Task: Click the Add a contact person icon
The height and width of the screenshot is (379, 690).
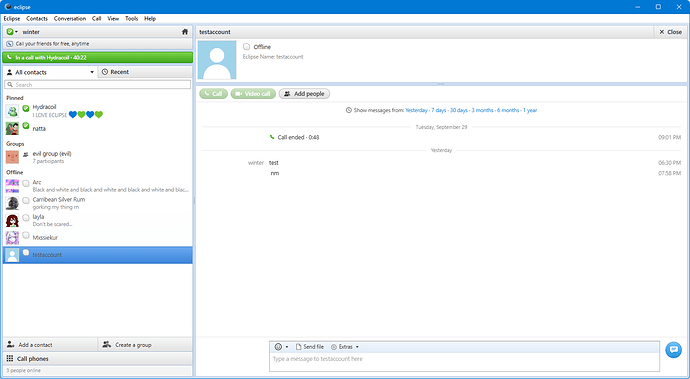Action: (11, 345)
